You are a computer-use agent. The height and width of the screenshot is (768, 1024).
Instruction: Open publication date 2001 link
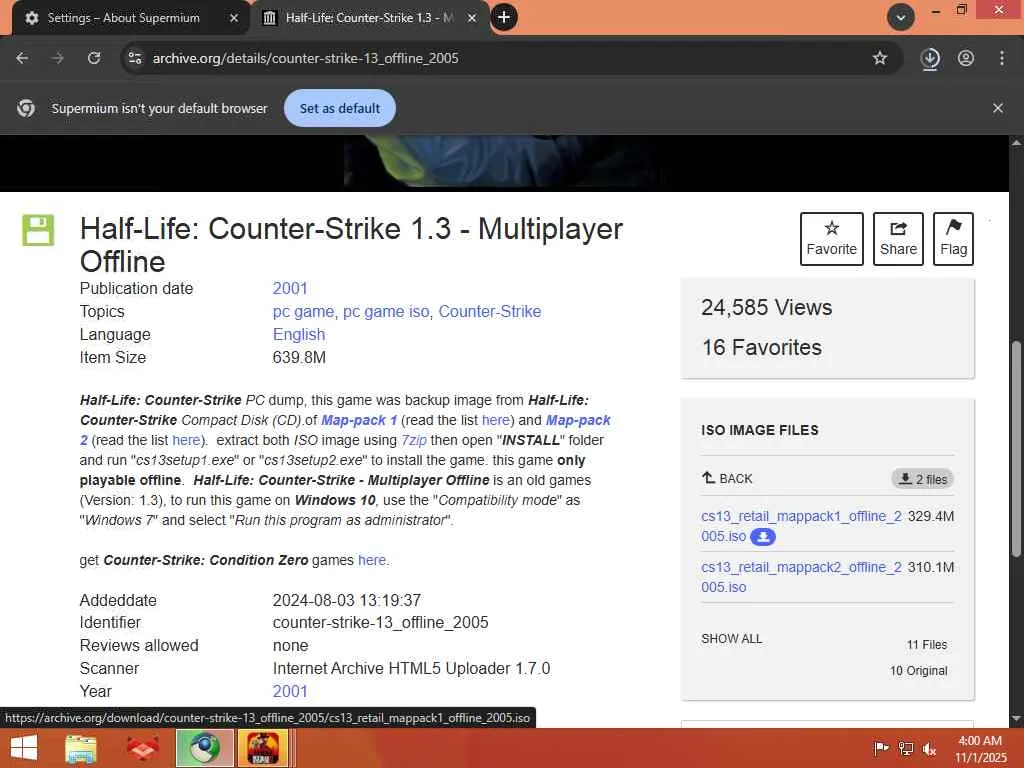290,289
